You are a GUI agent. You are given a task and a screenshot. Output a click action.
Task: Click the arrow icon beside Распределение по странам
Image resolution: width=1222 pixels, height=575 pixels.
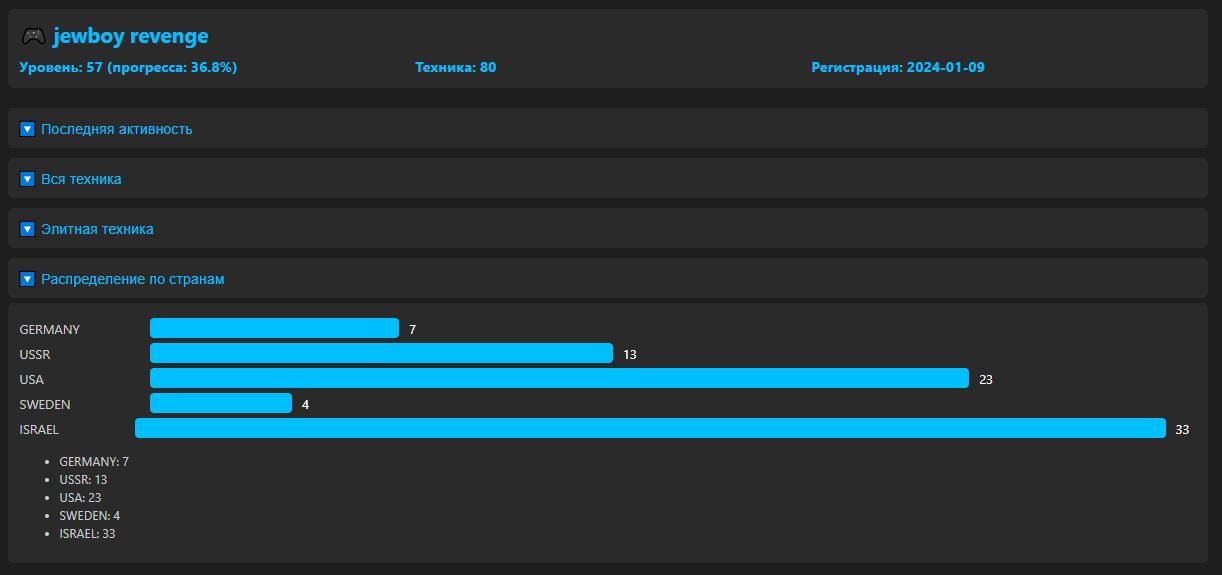point(28,279)
